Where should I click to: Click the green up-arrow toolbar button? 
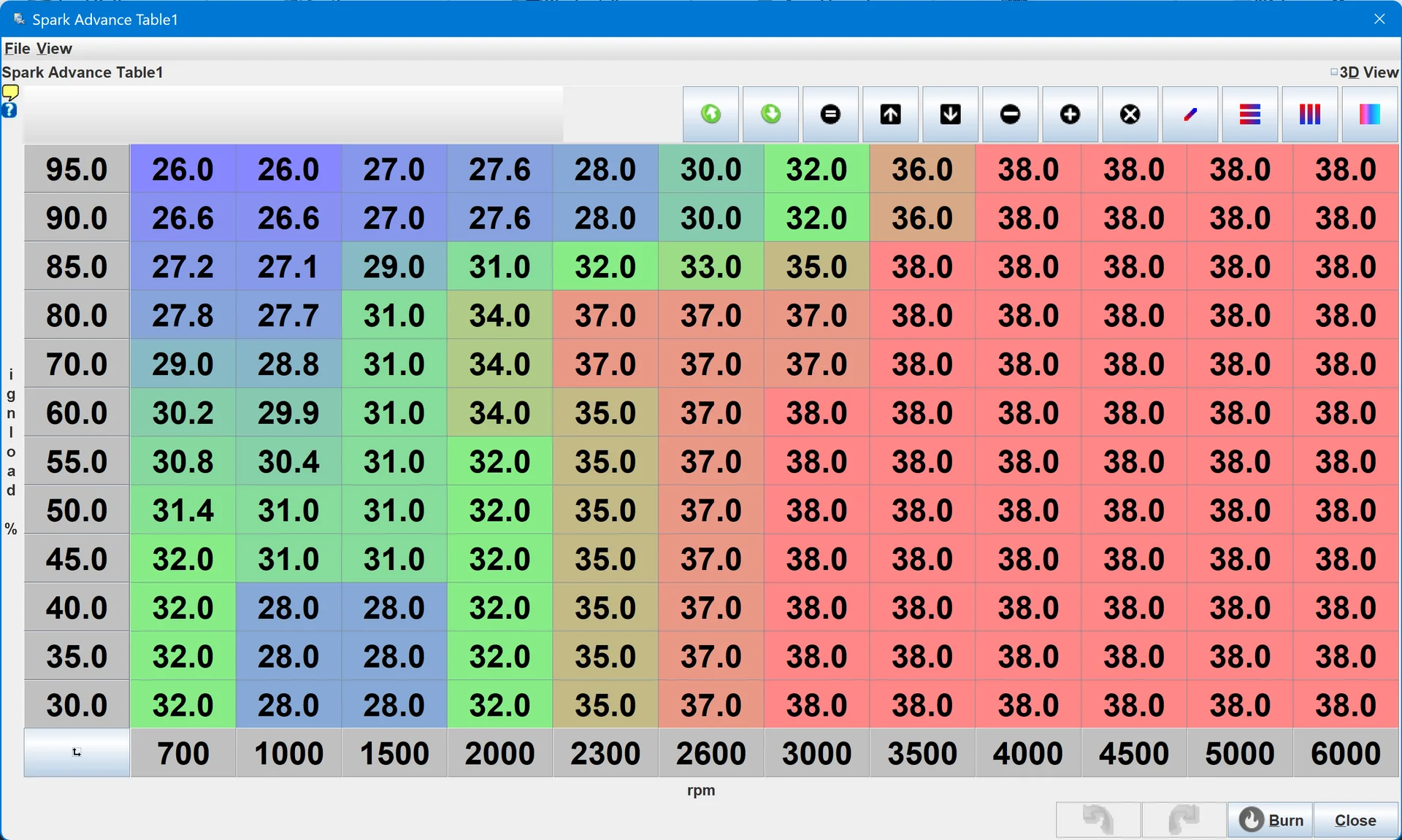[710, 115]
